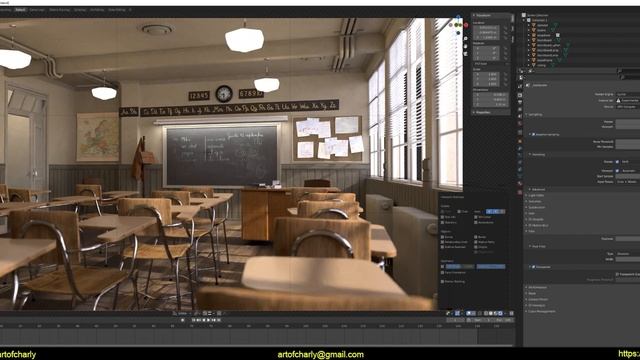Viewport: 640px width, 360px height.
Task: Open the rotation mode dropdown in Transform
Action: [491, 63]
